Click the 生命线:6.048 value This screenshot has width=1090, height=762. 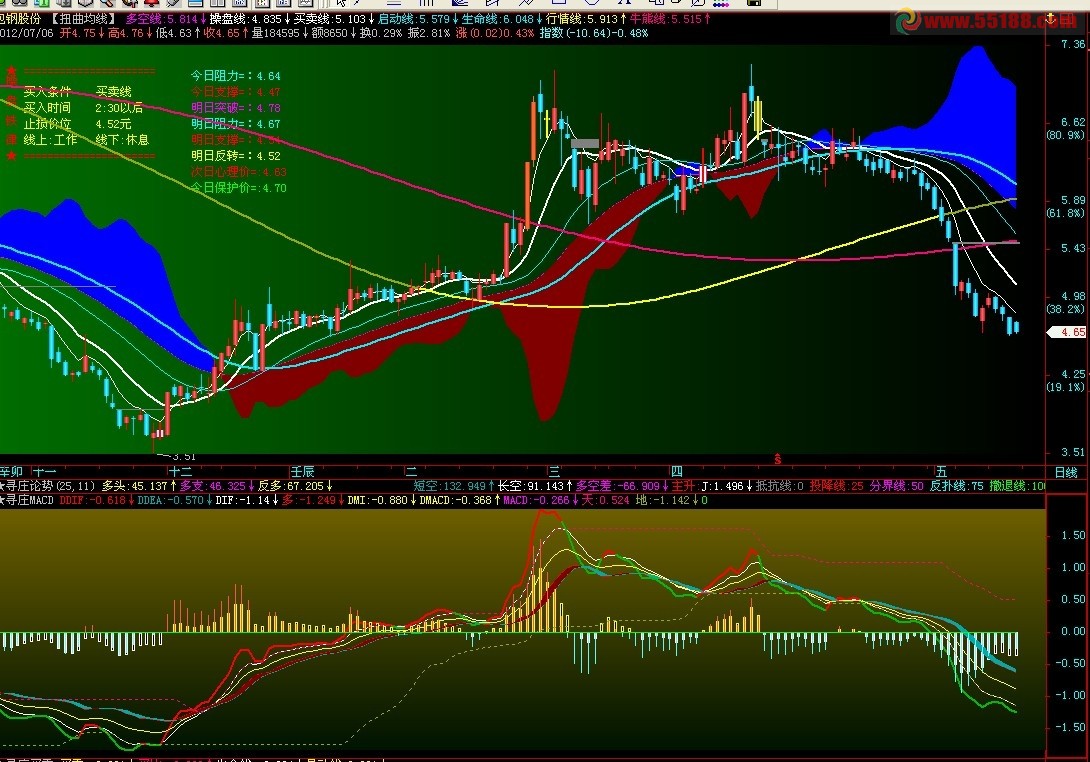(498, 19)
